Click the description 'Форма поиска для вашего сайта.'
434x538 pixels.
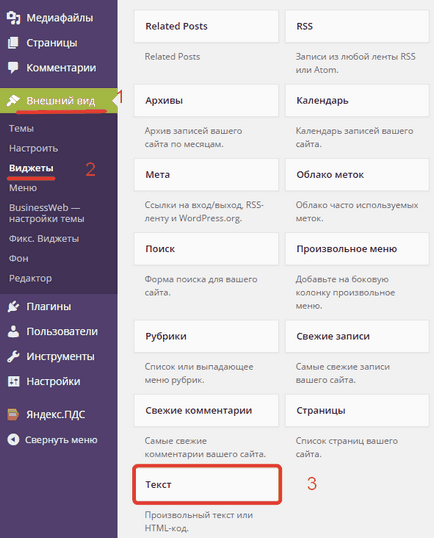point(201,286)
